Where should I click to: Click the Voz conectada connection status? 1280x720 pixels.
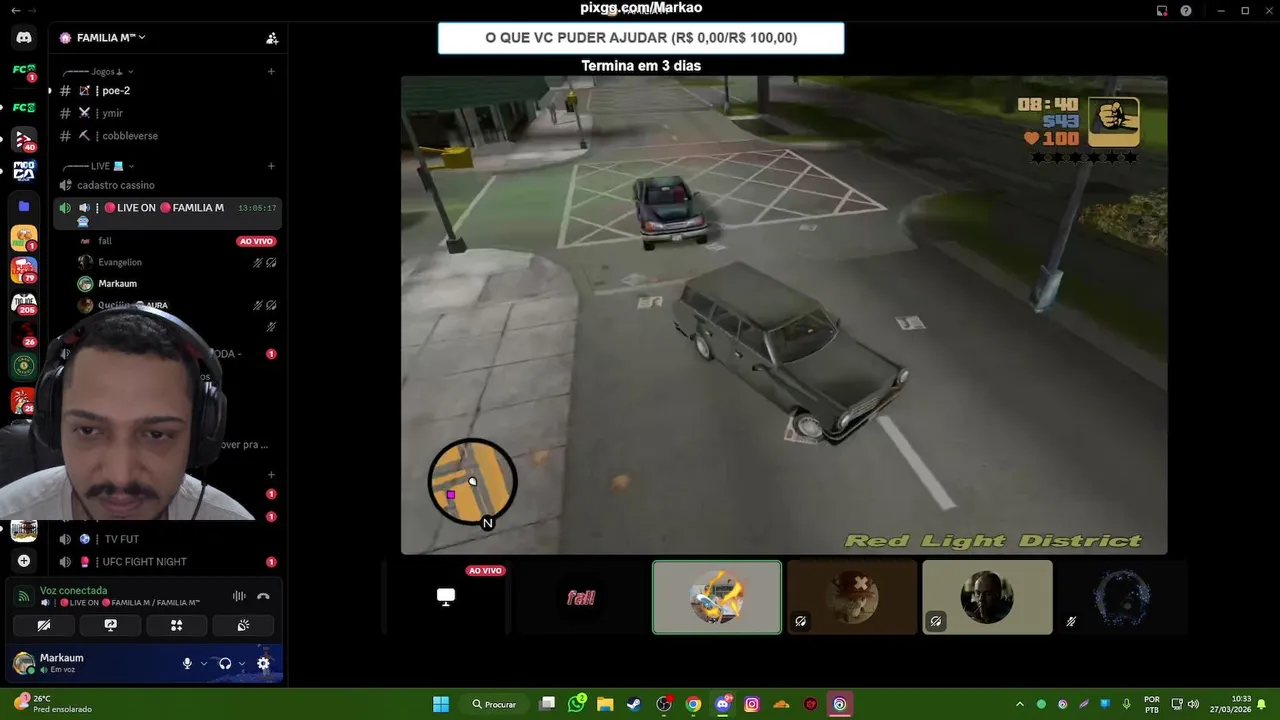pyautogui.click(x=73, y=591)
